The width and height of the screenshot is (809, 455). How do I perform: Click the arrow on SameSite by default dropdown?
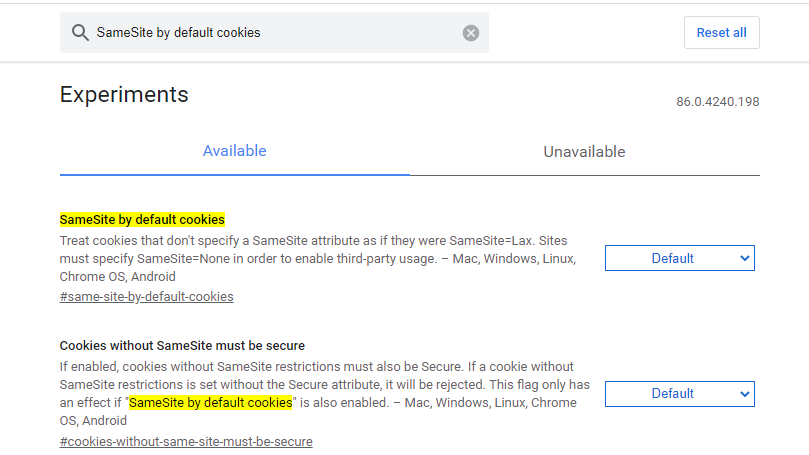[744, 258]
